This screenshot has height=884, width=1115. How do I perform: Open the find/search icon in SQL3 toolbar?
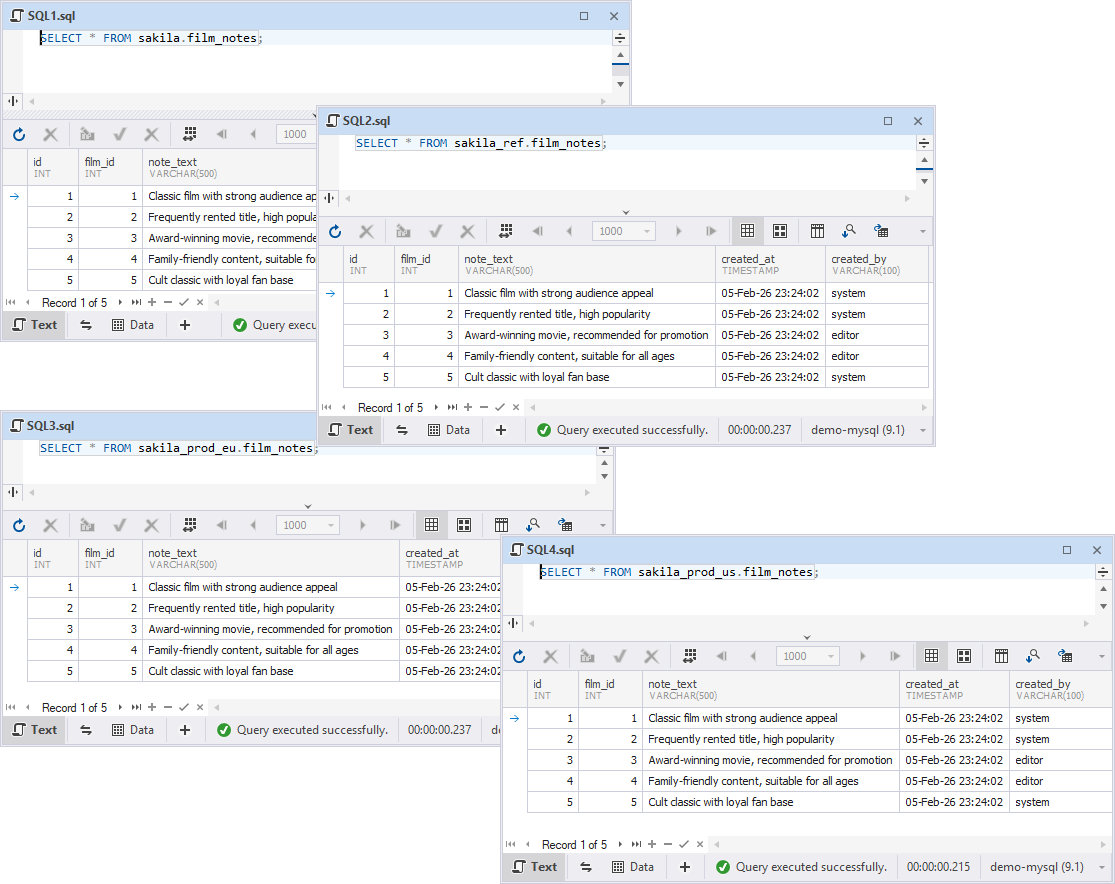[x=534, y=524]
